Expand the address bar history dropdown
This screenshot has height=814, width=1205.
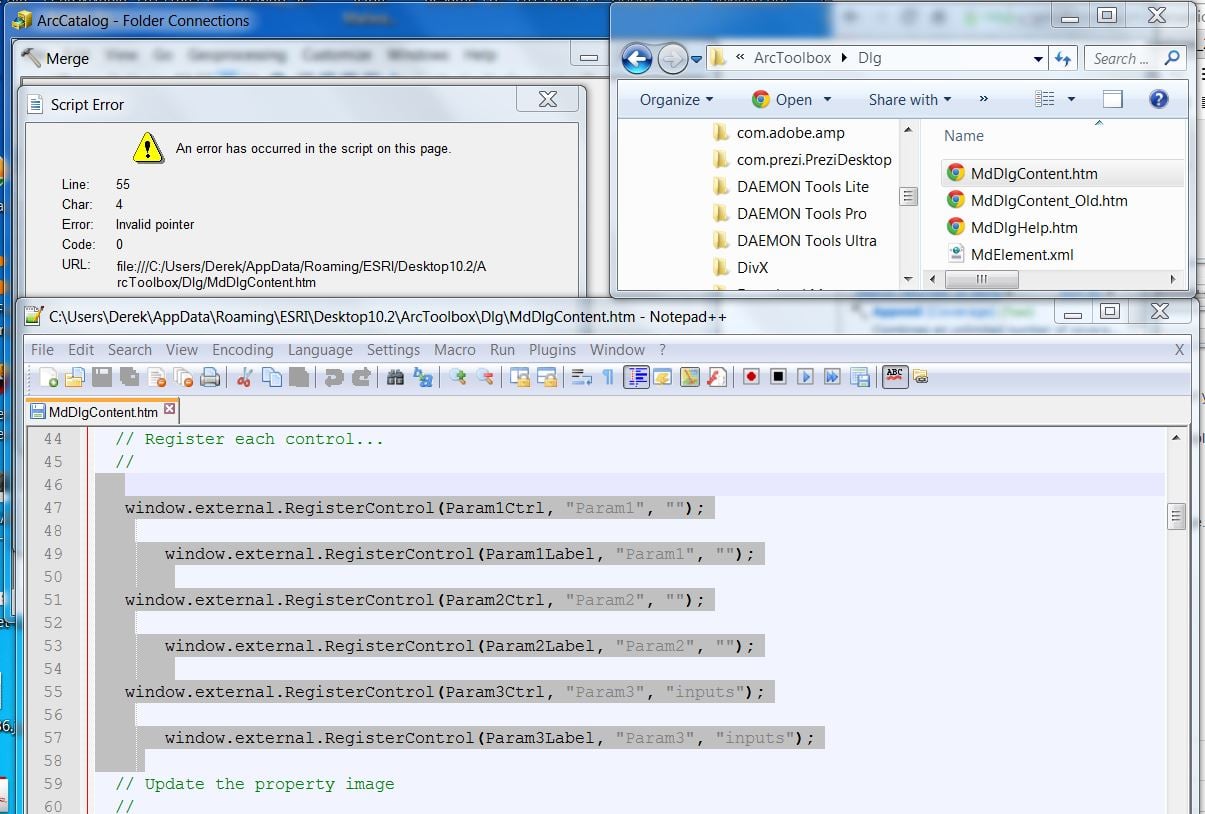pyautogui.click(x=1038, y=59)
